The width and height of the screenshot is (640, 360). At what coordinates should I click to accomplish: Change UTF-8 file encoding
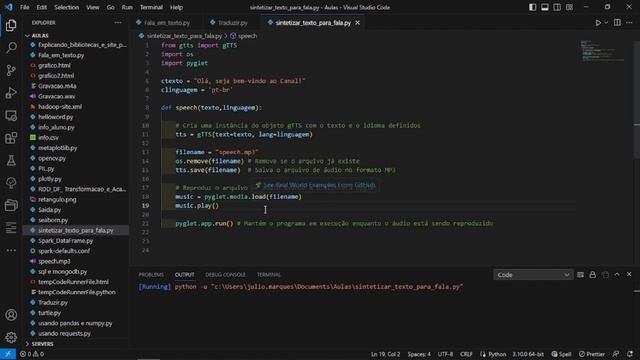[445, 354]
